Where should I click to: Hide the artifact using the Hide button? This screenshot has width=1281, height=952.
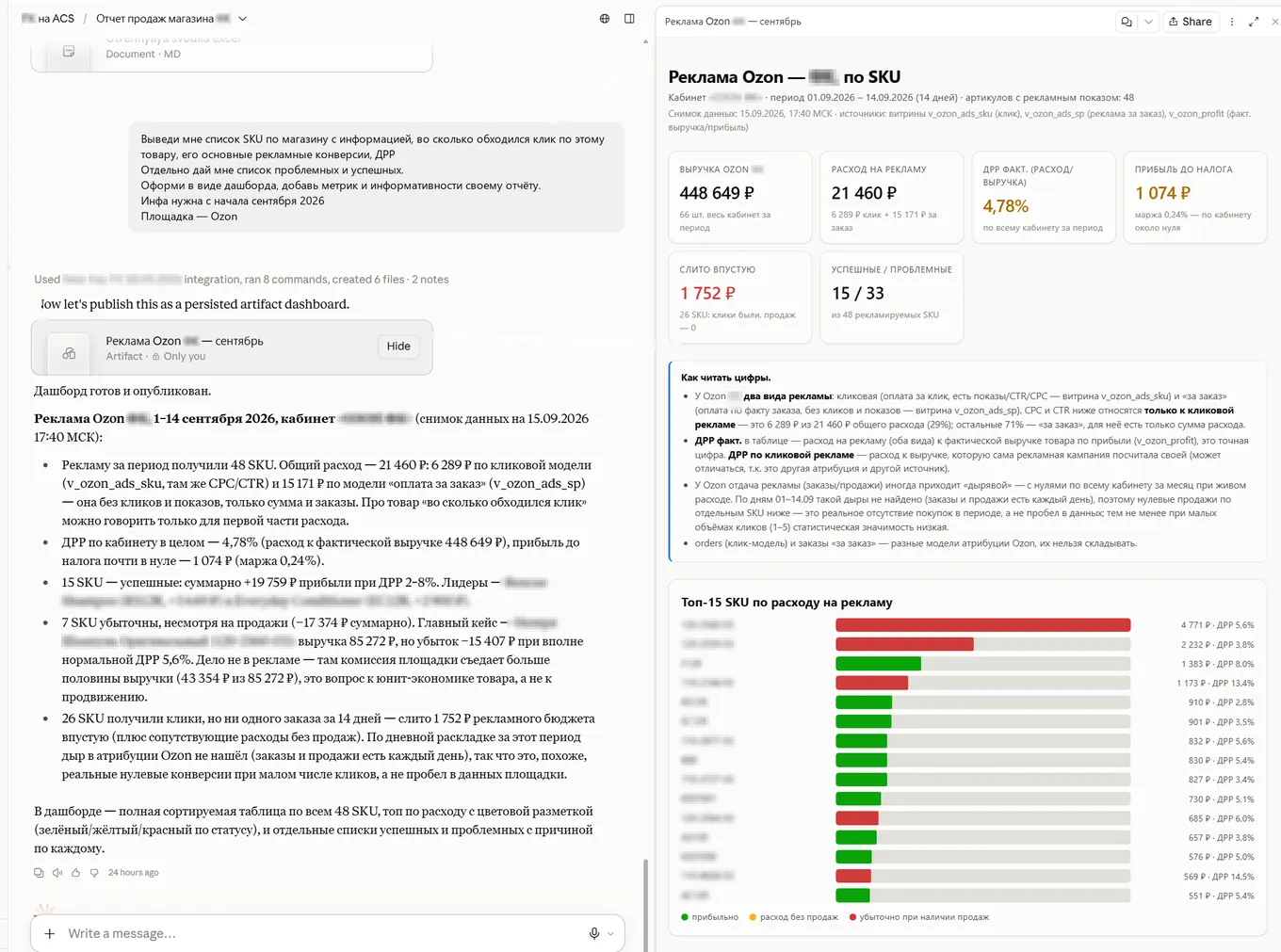398,347
